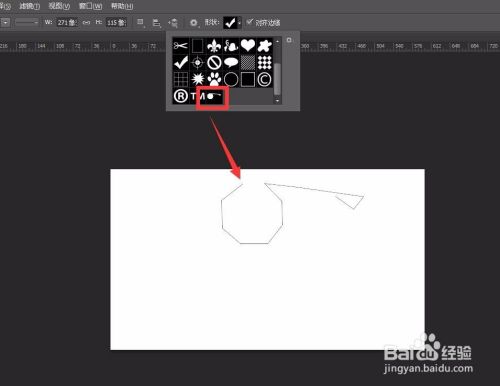Open the path alignment options

coord(156,23)
